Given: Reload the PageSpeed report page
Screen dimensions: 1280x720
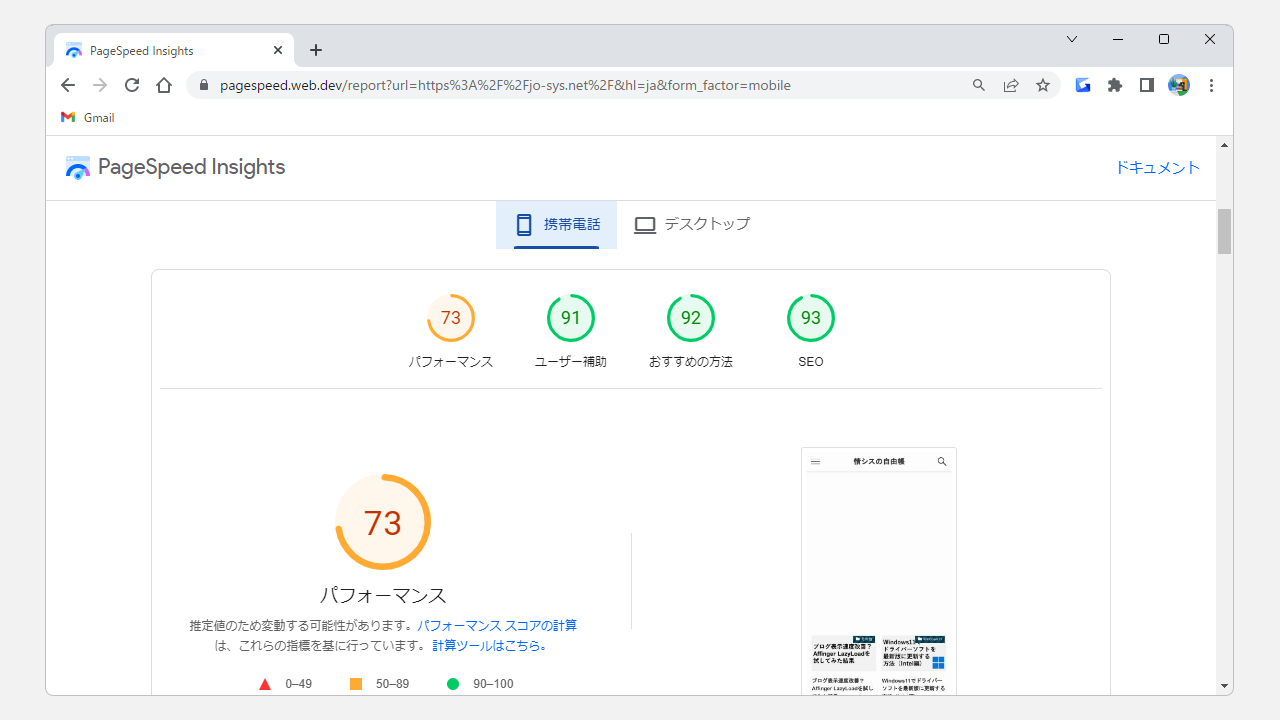Looking at the screenshot, I should pos(132,85).
